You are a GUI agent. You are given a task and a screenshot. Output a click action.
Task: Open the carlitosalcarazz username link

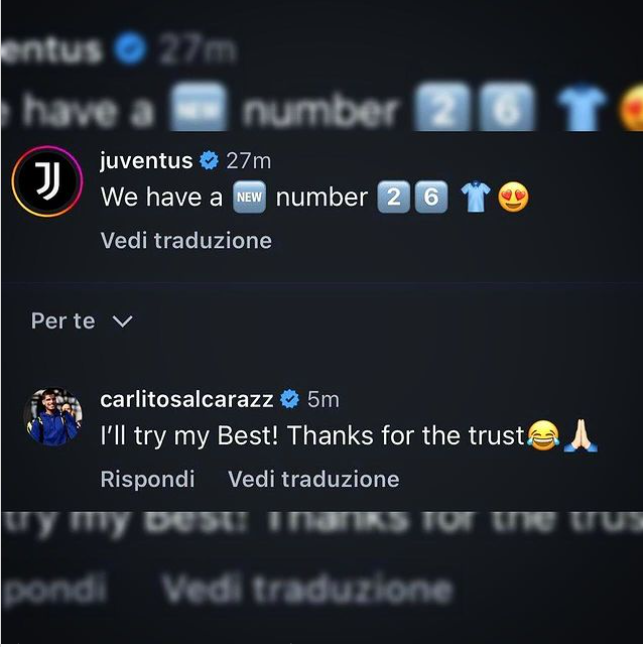[x=187, y=399]
